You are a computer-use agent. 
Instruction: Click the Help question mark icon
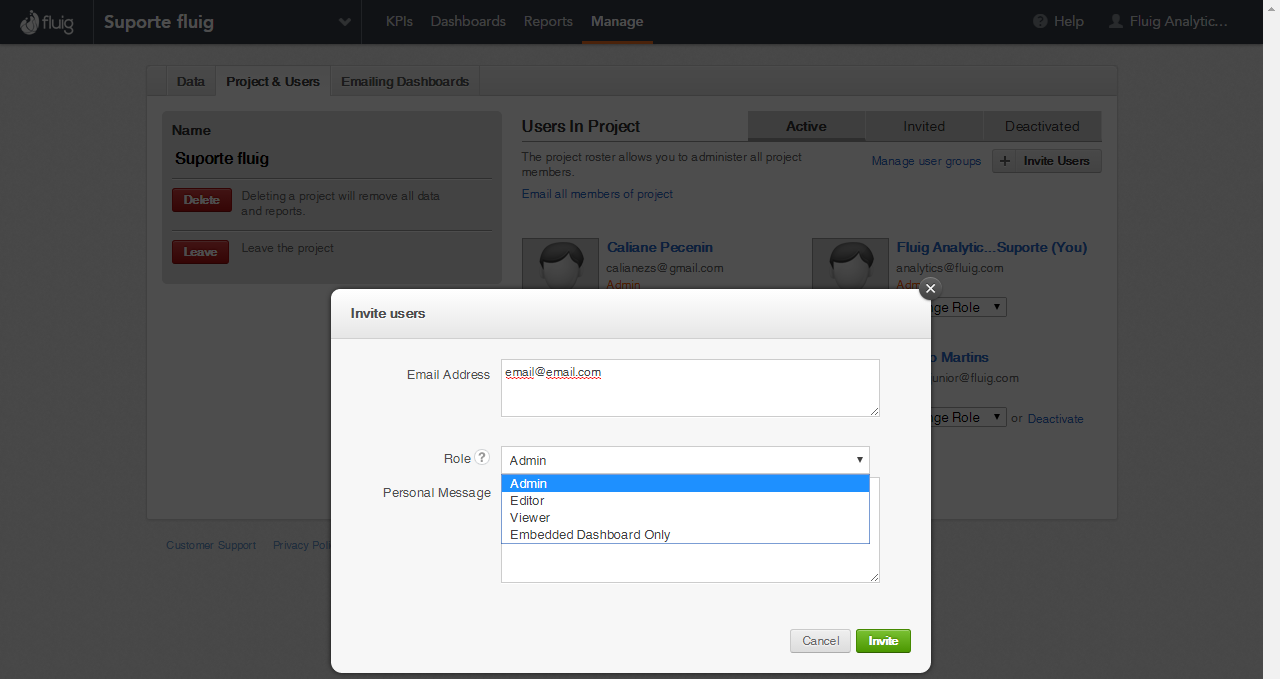tap(1040, 21)
